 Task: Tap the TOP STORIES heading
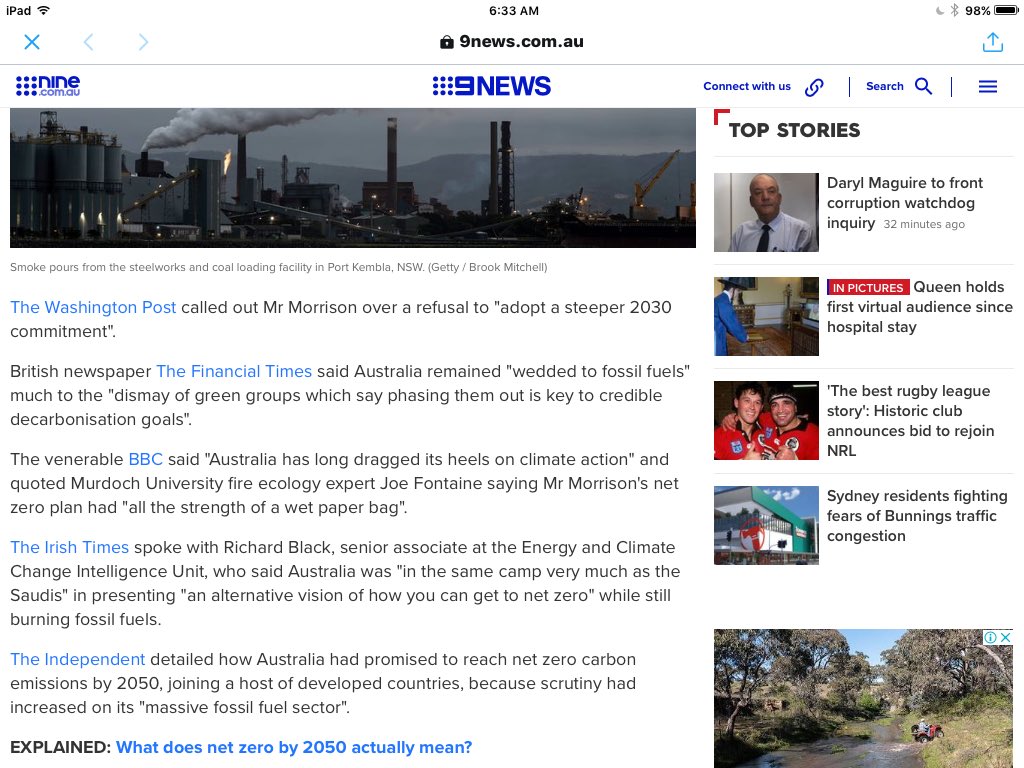point(794,130)
